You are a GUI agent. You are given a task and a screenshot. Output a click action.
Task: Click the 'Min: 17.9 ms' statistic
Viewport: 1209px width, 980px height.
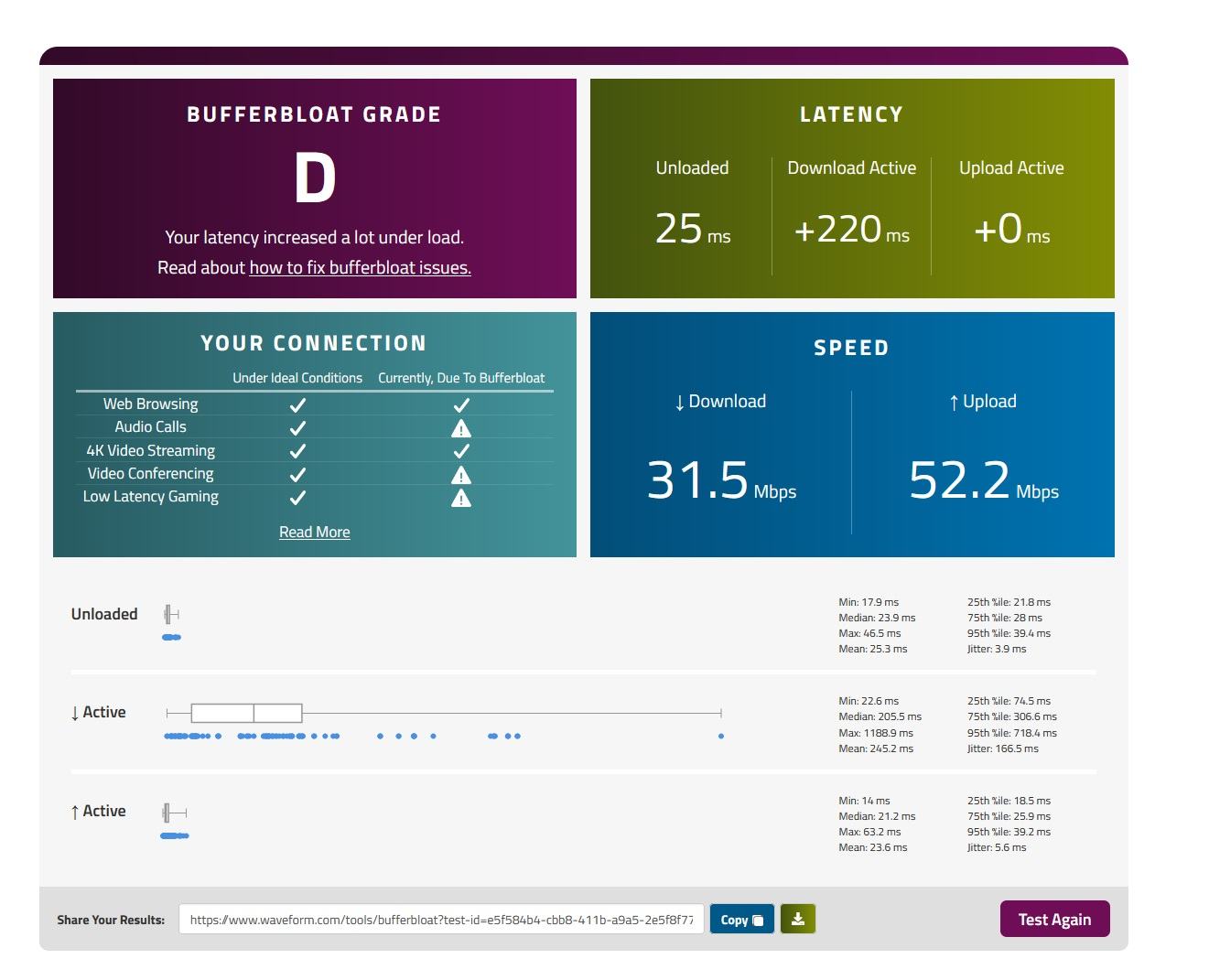tap(869, 602)
